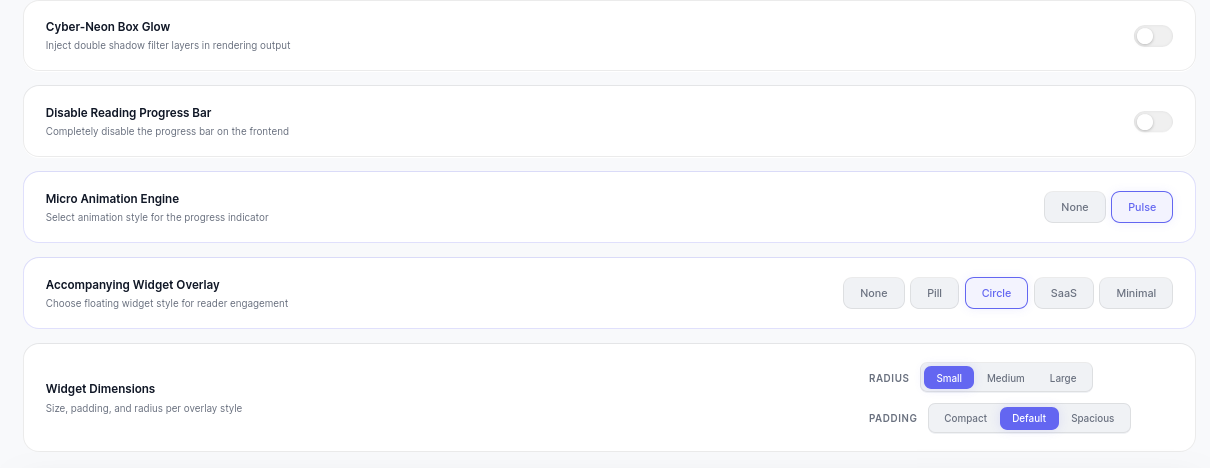Choose Pulse animation style
Screen dimensions: 1210x468
coord(1142,207)
